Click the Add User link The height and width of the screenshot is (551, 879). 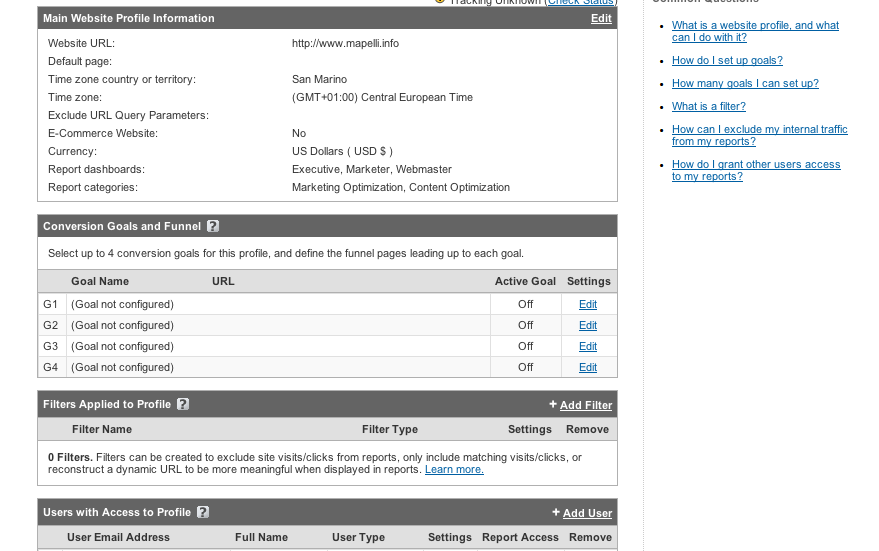pyautogui.click(x=587, y=513)
